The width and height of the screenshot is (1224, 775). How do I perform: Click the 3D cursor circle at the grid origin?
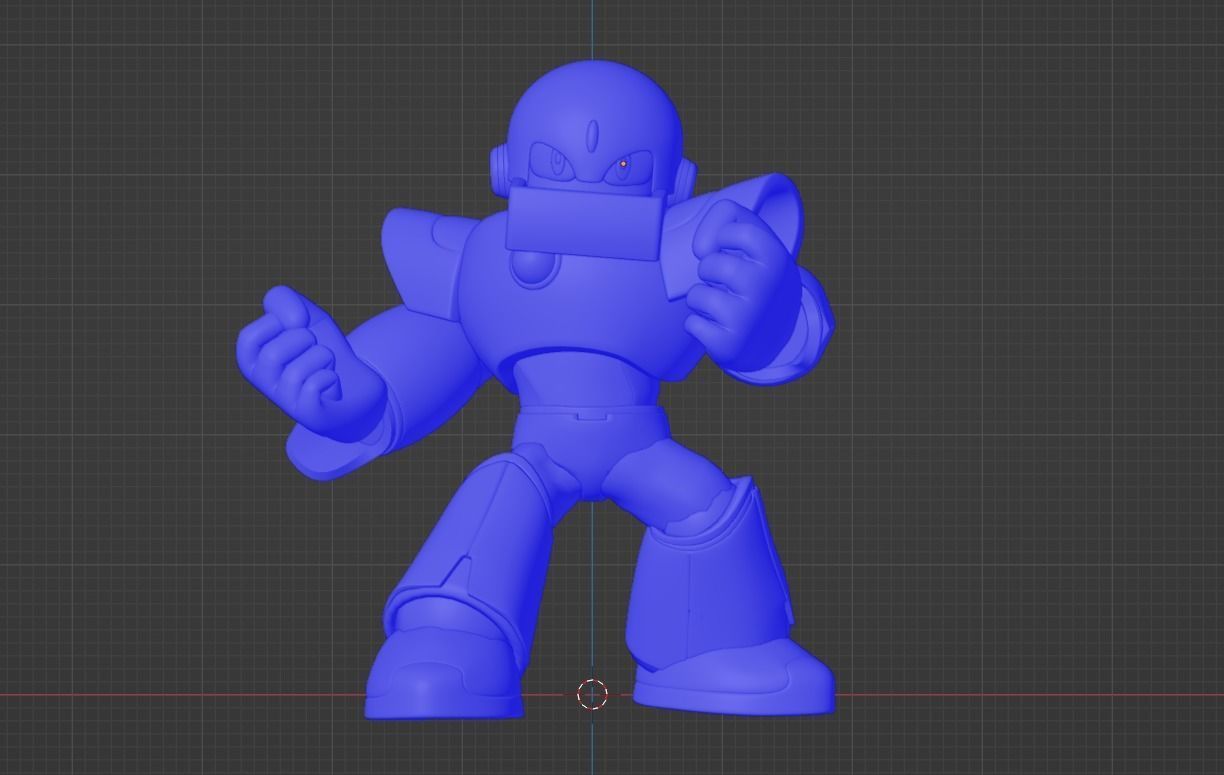592,694
